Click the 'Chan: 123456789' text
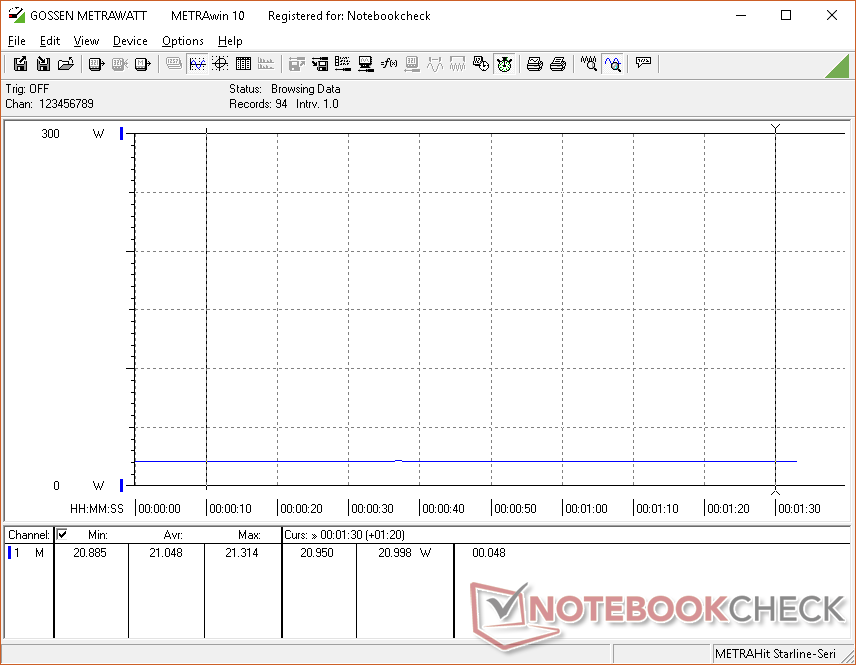856x665 pixels. coord(49,104)
